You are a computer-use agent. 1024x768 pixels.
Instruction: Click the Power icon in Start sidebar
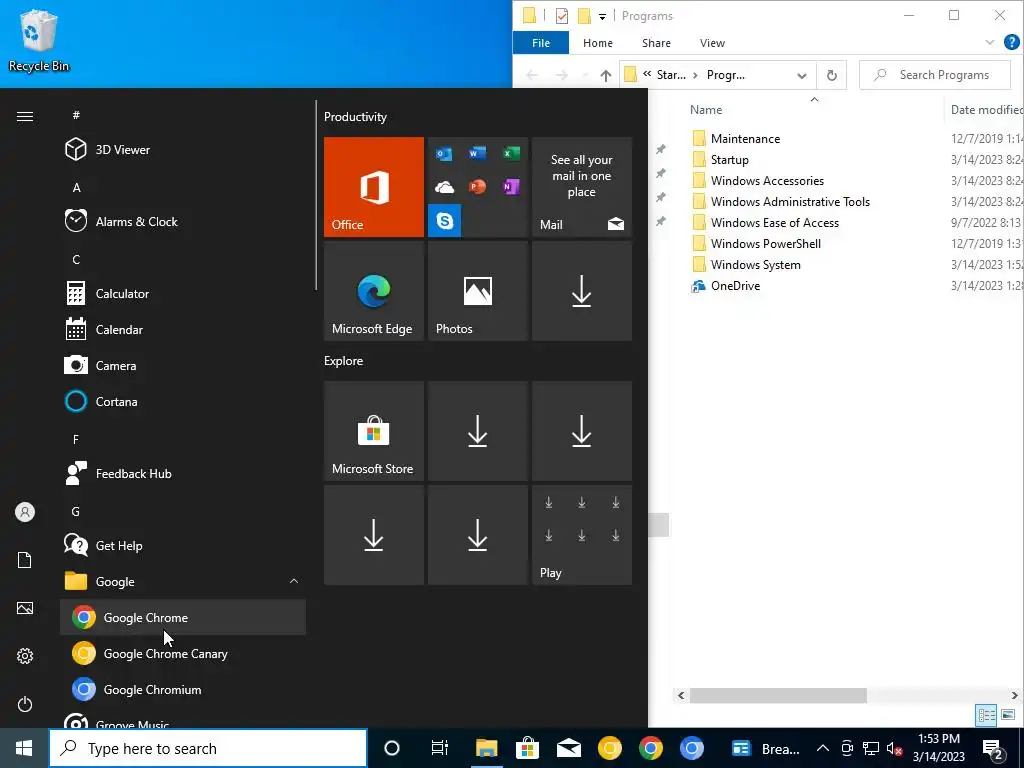[x=25, y=704]
